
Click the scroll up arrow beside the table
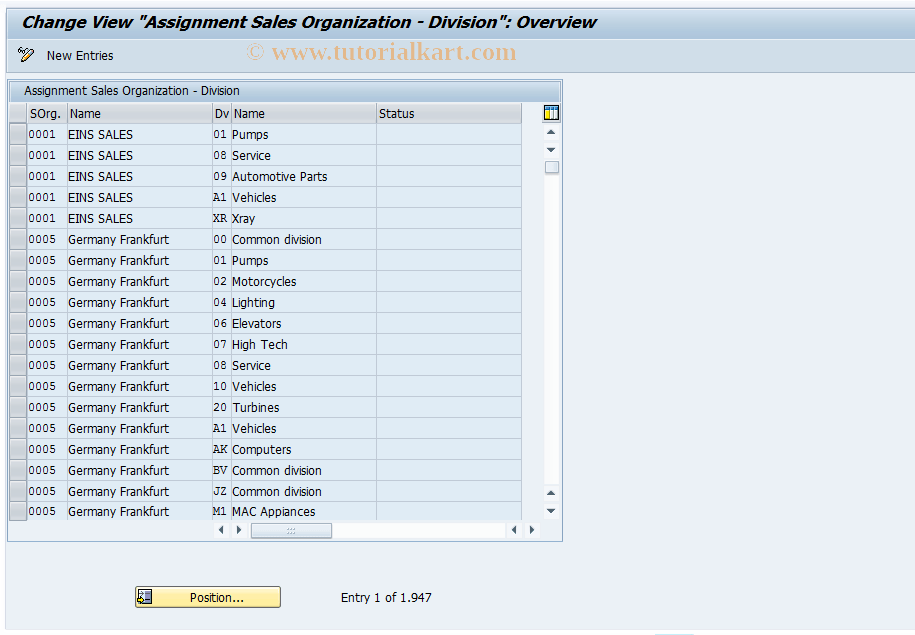tap(550, 132)
